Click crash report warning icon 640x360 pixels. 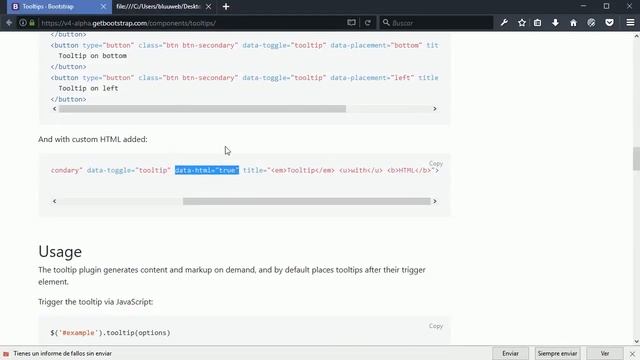click(x=6, y=354)
